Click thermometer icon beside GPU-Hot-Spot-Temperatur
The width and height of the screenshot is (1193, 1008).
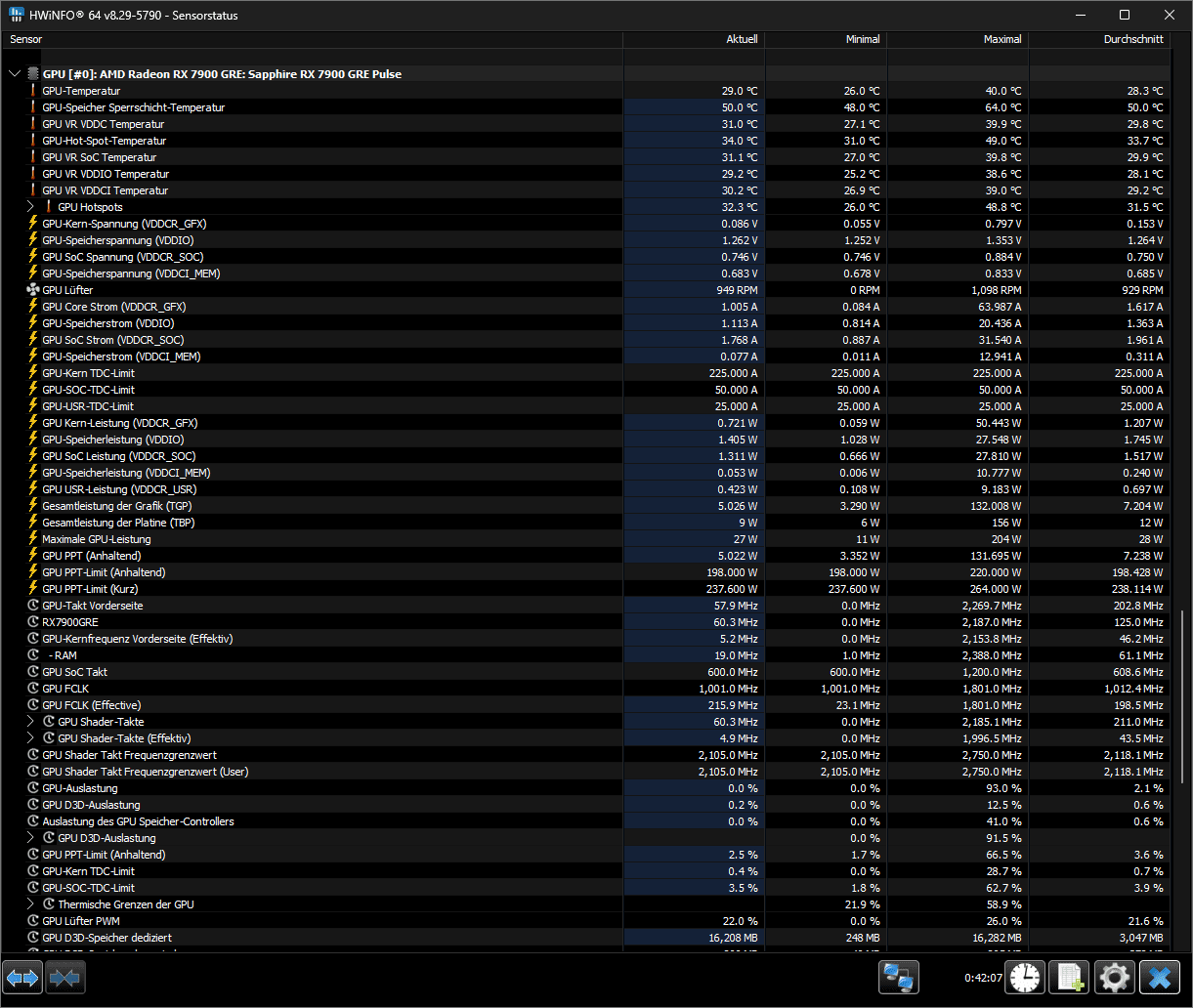tap(32, 141)
